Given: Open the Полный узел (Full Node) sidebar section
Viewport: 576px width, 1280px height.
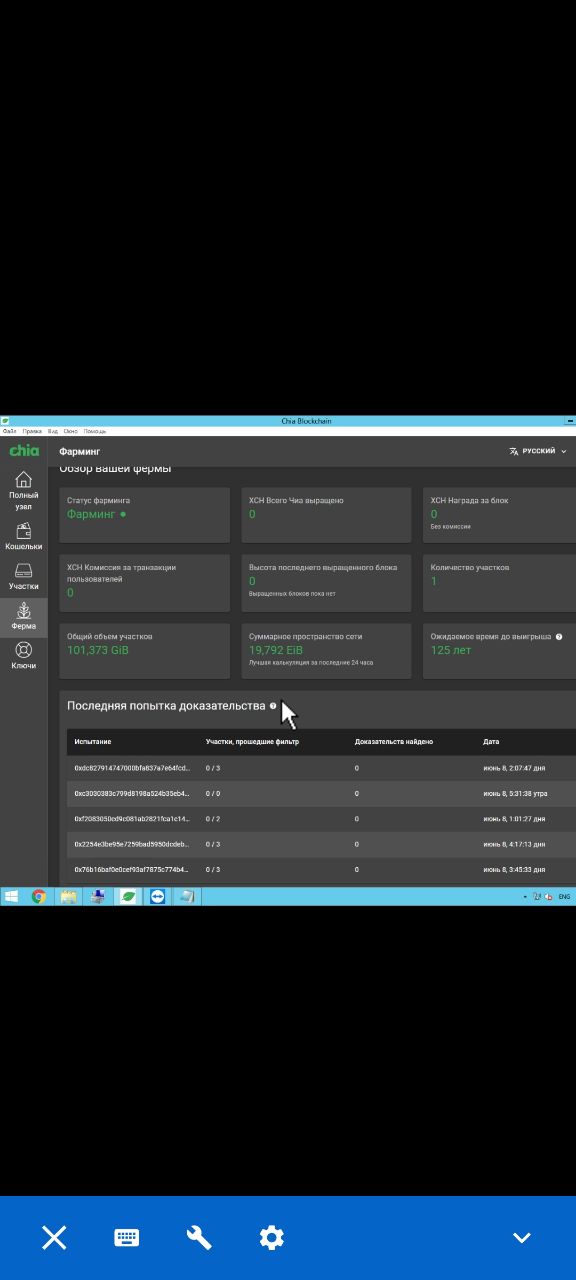Looking at the screenshot, I should pyautogui.click(x=24, y=490).
